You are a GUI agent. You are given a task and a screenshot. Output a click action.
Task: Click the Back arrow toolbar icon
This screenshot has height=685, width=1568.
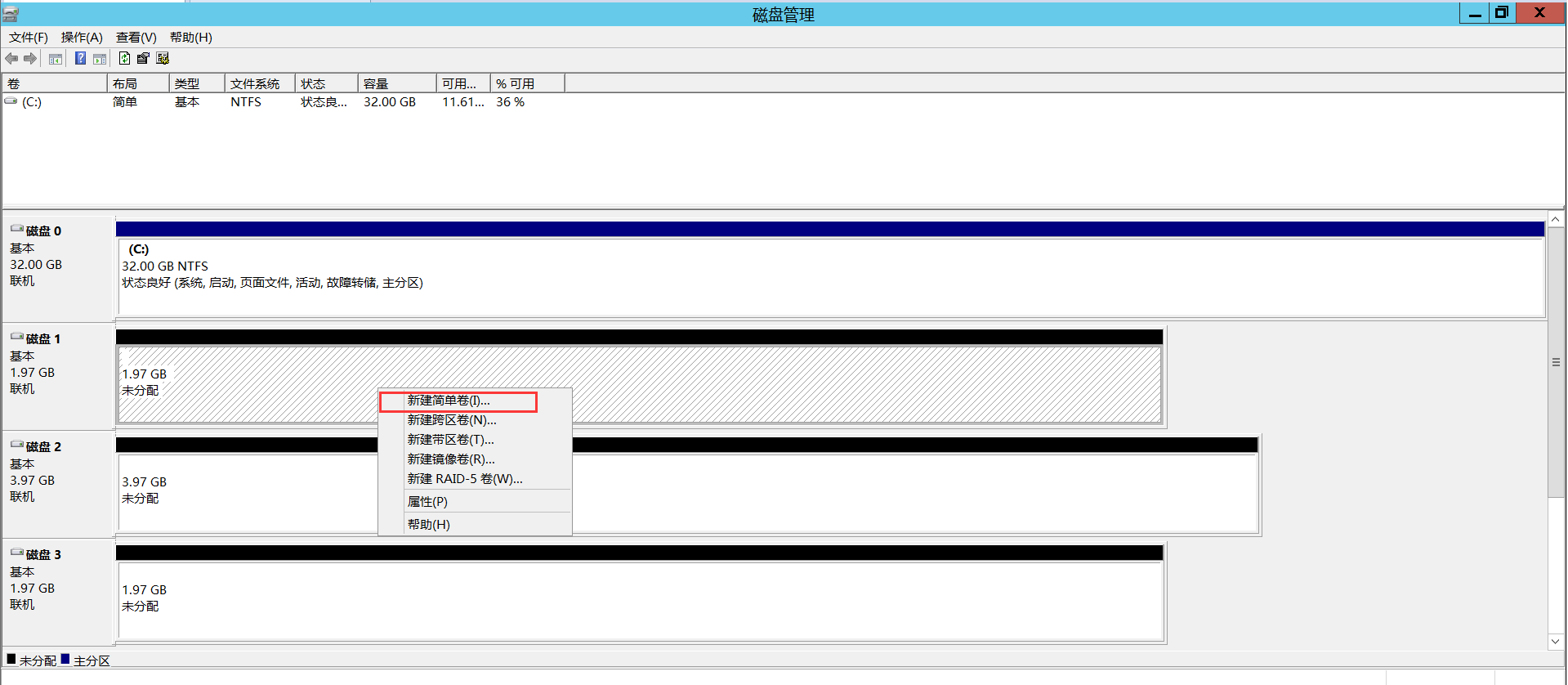11,58
